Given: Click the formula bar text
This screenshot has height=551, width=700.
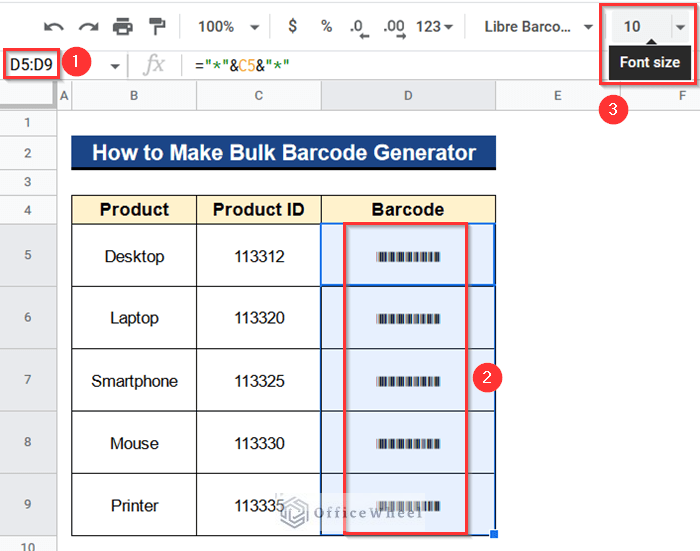Looking at the screenshot, I should [x=242, y=65].
